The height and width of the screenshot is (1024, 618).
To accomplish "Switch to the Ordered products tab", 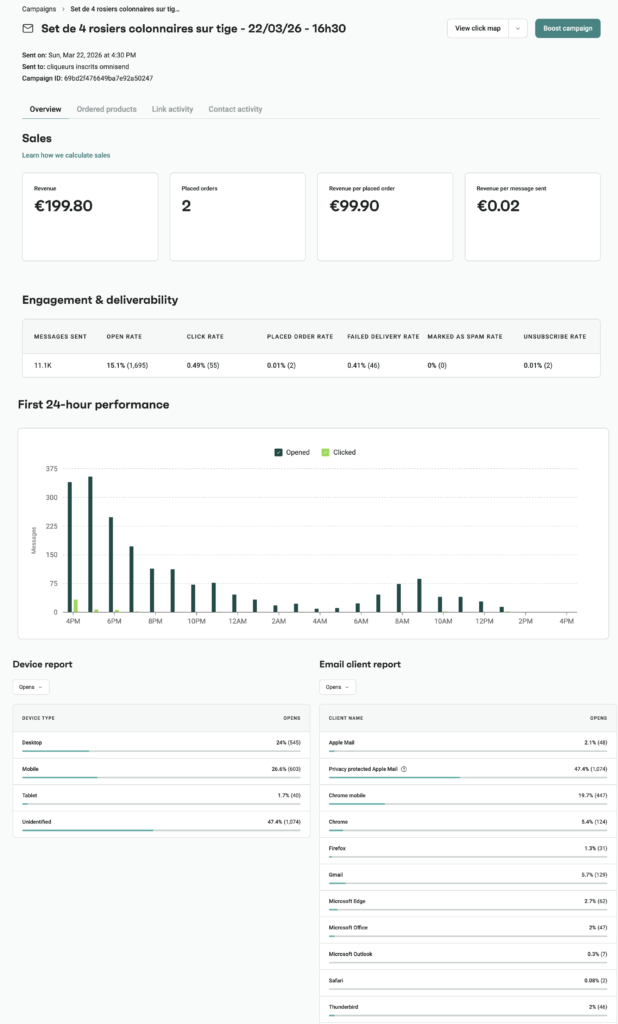I will pos(106,109).
